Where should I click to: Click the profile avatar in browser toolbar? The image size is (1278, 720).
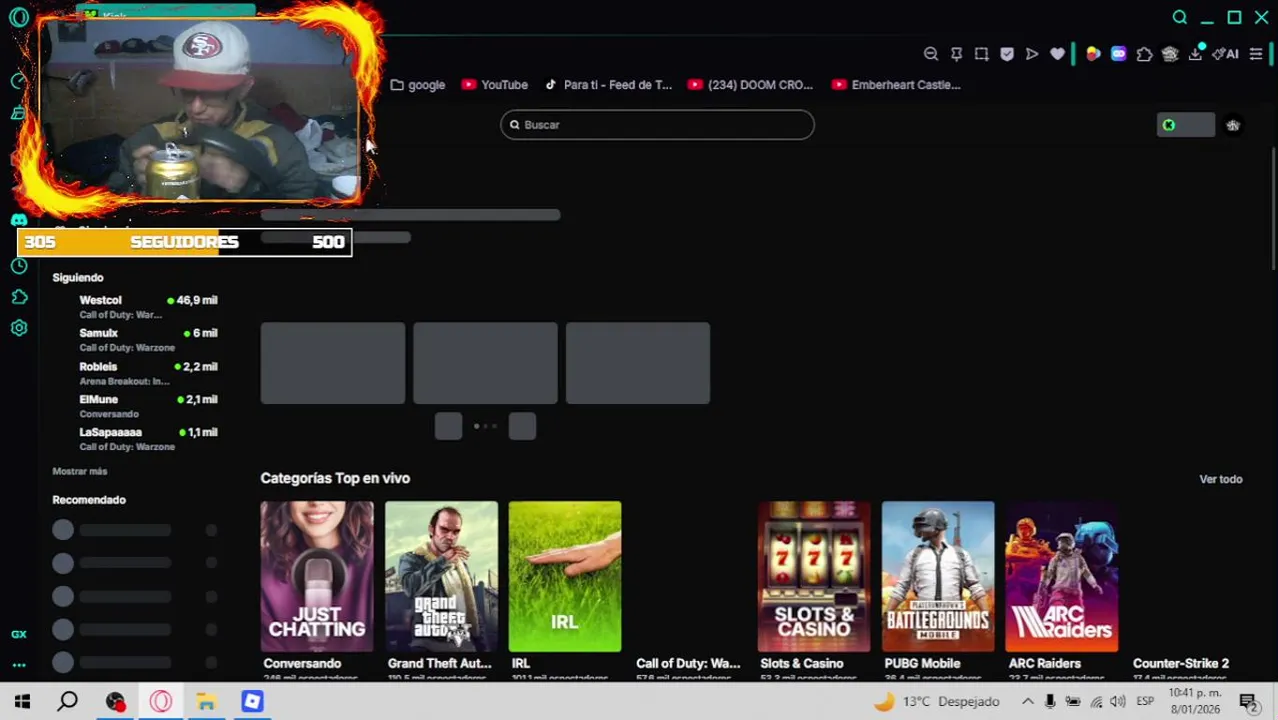point(1170,54)
